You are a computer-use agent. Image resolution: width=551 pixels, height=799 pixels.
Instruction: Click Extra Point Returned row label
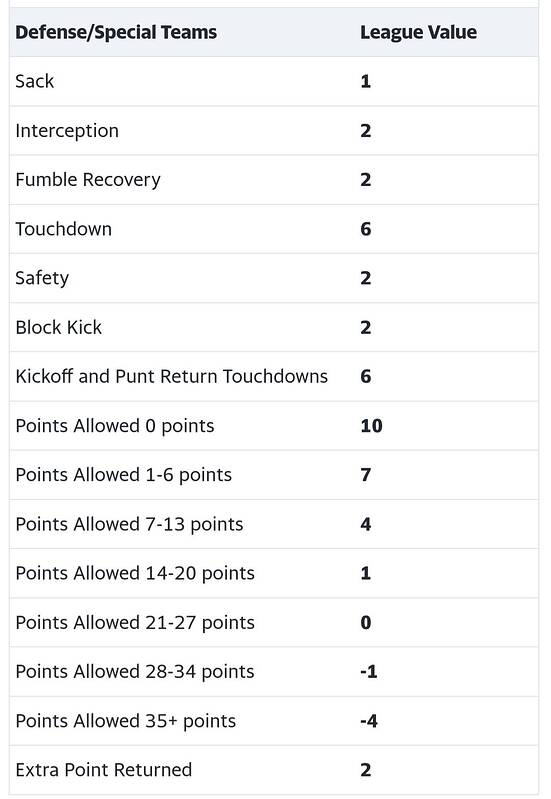point(103,770)
